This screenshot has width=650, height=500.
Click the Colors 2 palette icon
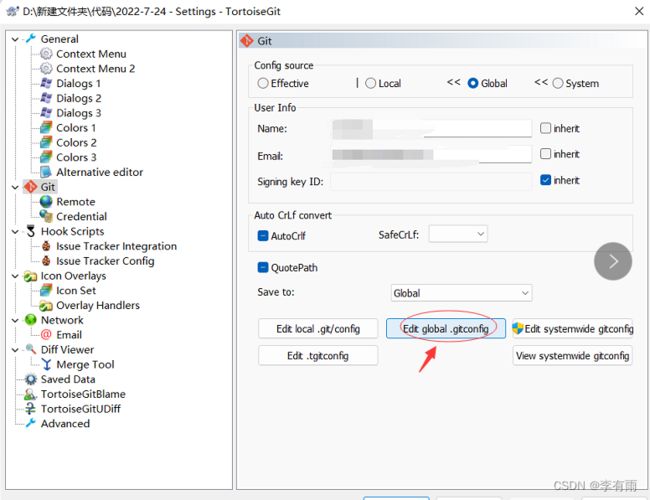pyautogui.click(x=46, y=143)
